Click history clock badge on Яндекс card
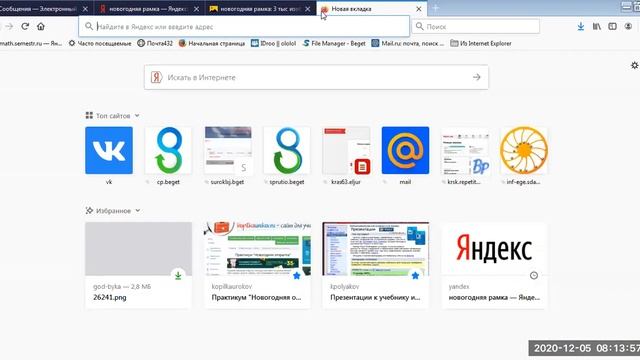Screen dimensions: 640x360 click(x=533, y=276)
